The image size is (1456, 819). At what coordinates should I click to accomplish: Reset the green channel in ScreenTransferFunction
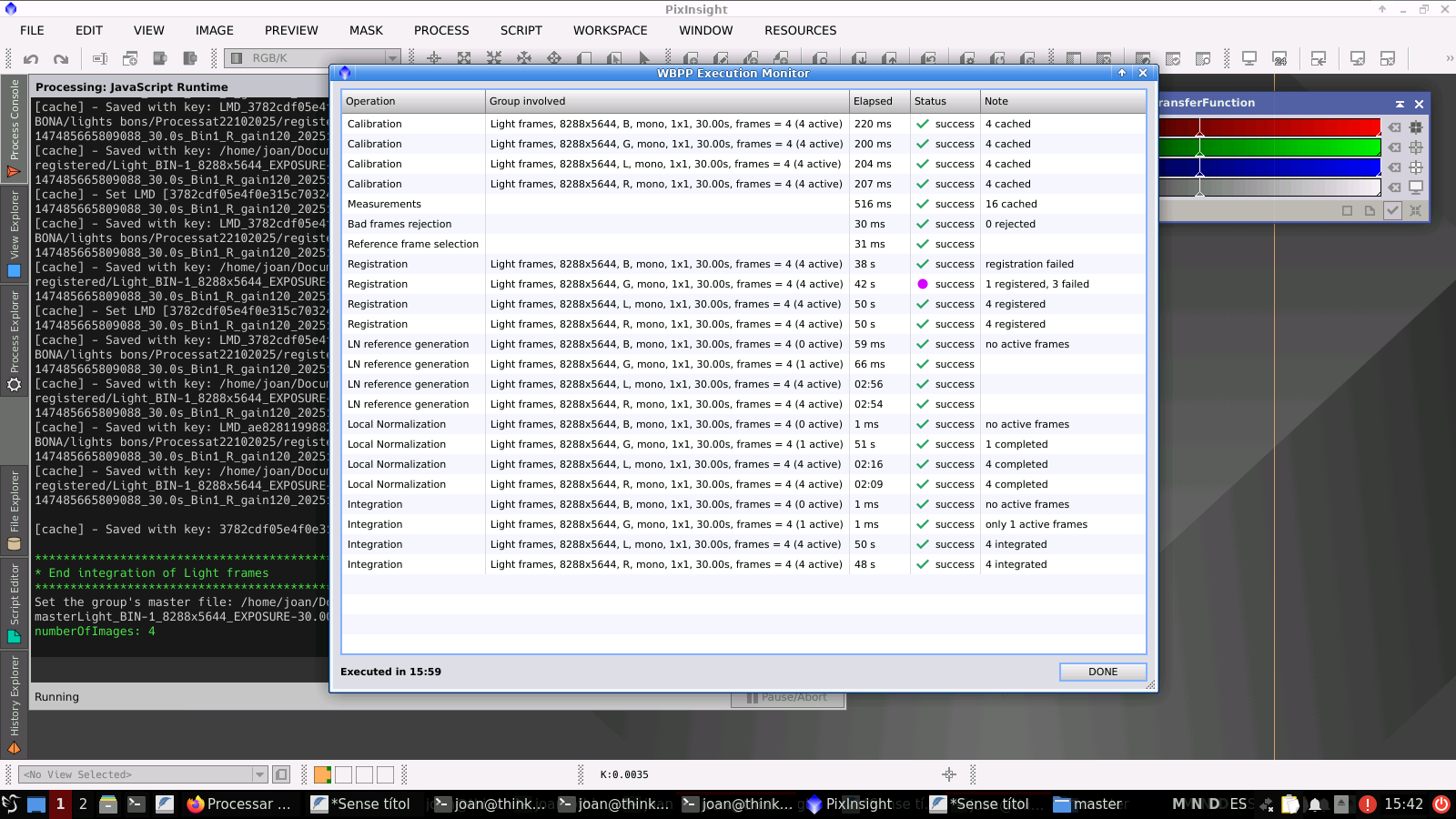click(1394, 147)
